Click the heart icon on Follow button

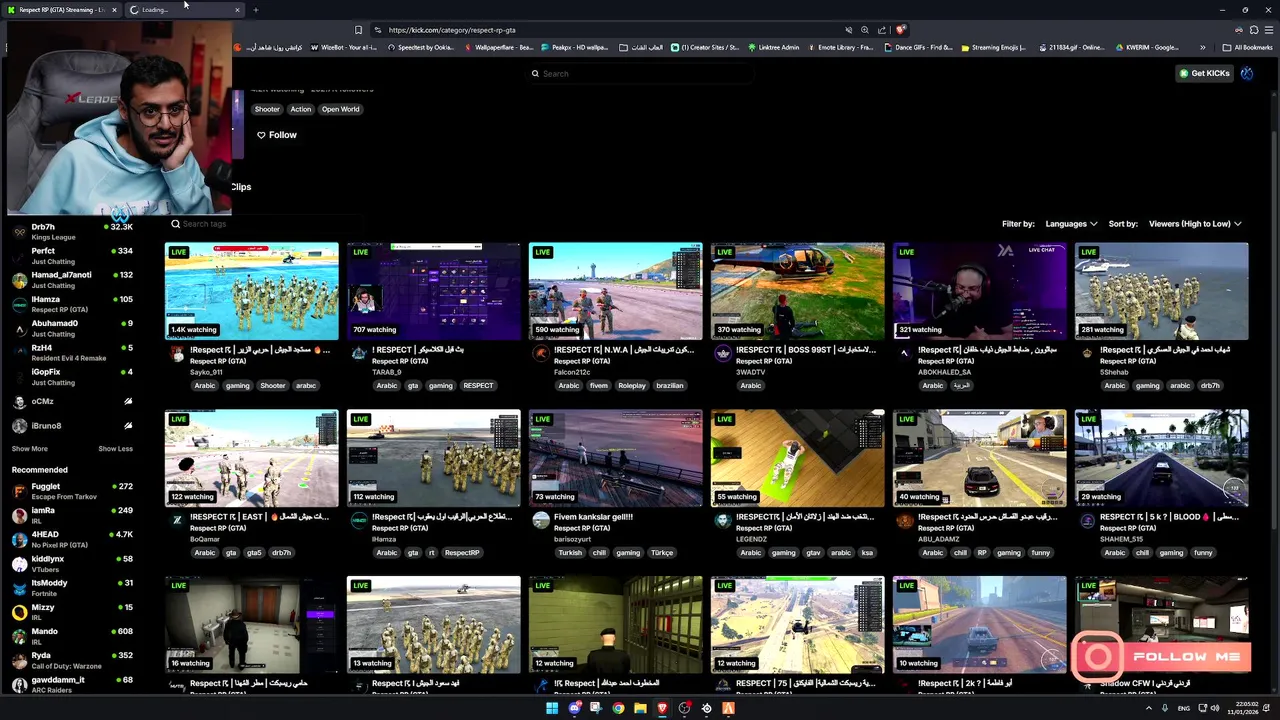(261, 135)
